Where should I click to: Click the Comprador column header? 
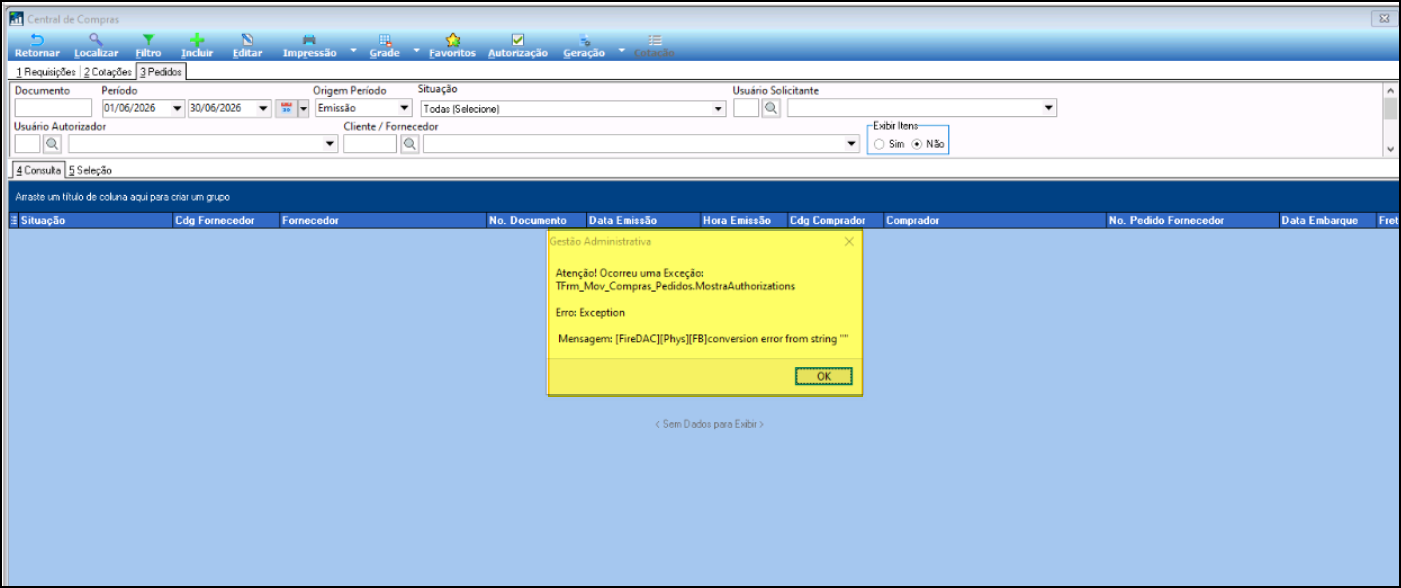click(994, 220)
